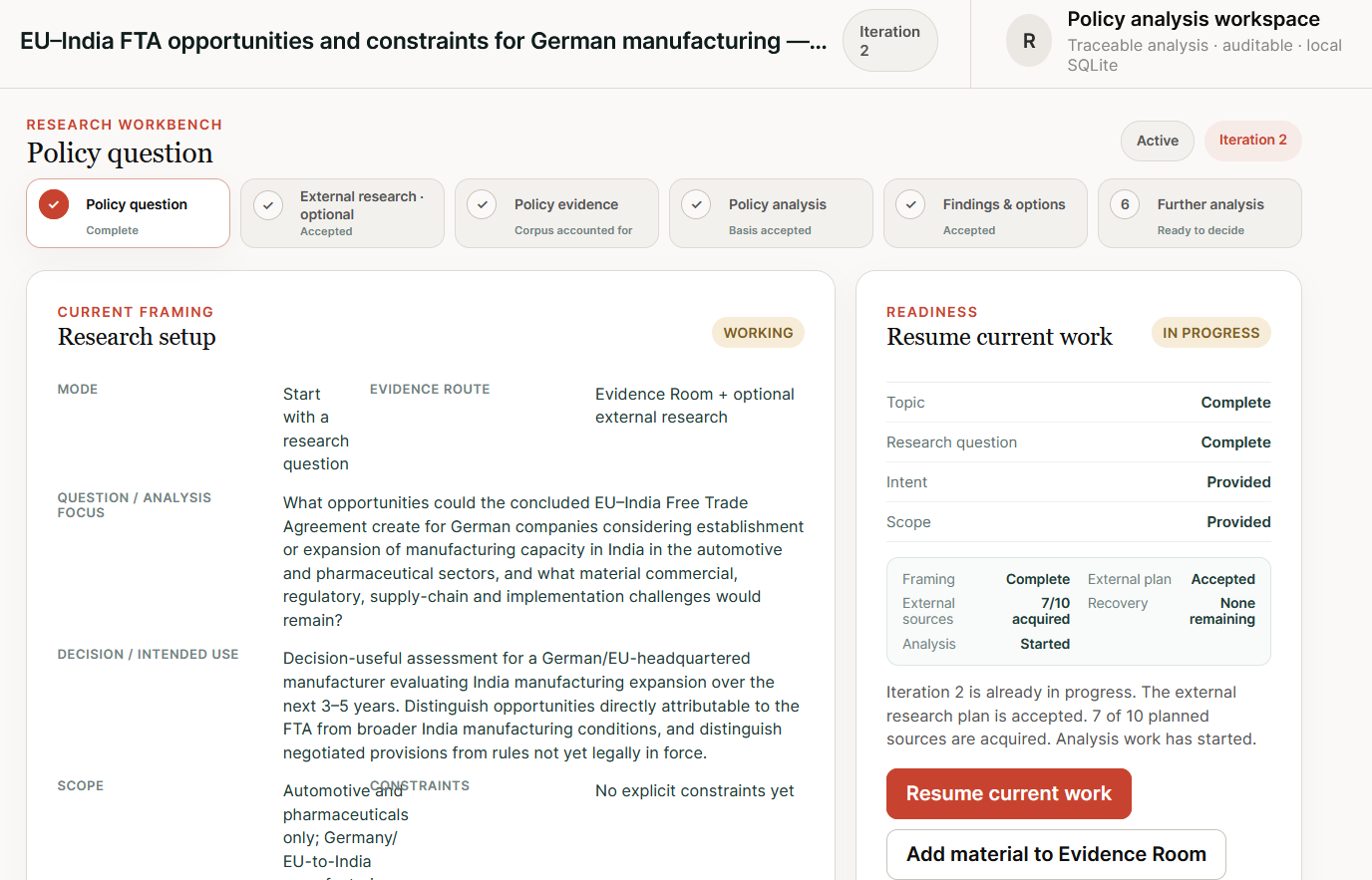The width and height of the screenshot is (1372, 880).
Task: Click the External plan Accepted value
Action: coord(1223,579)
